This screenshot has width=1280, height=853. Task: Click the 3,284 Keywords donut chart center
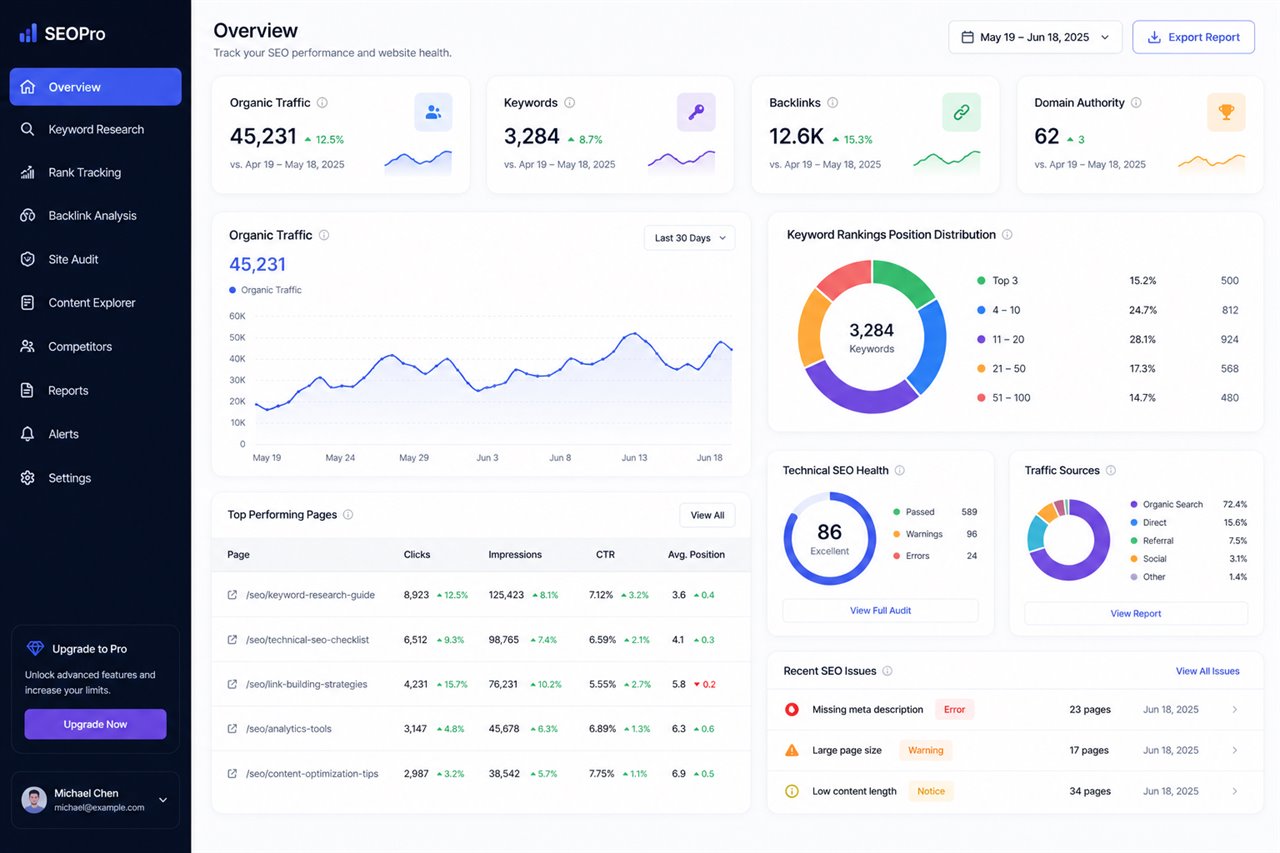871,337
